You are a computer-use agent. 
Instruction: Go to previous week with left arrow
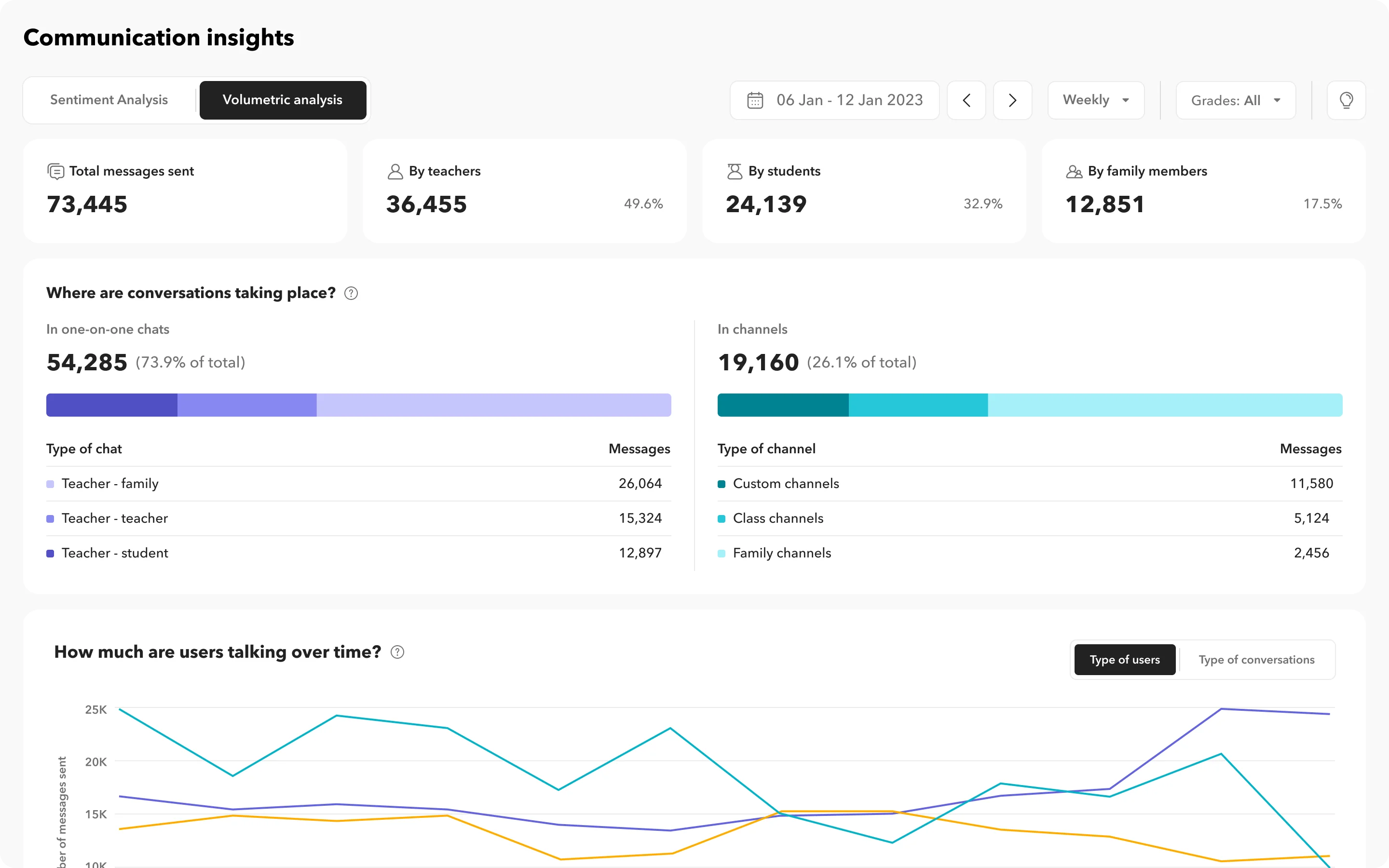click(x=967, y=100)
